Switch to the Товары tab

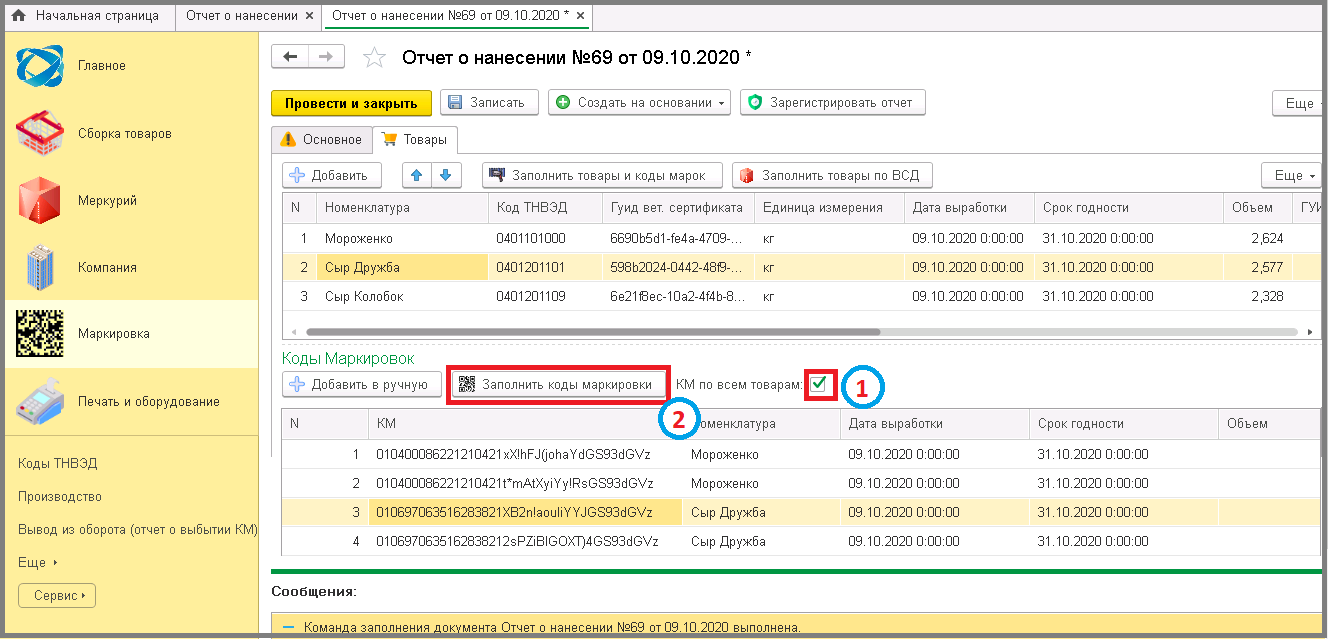415,139
